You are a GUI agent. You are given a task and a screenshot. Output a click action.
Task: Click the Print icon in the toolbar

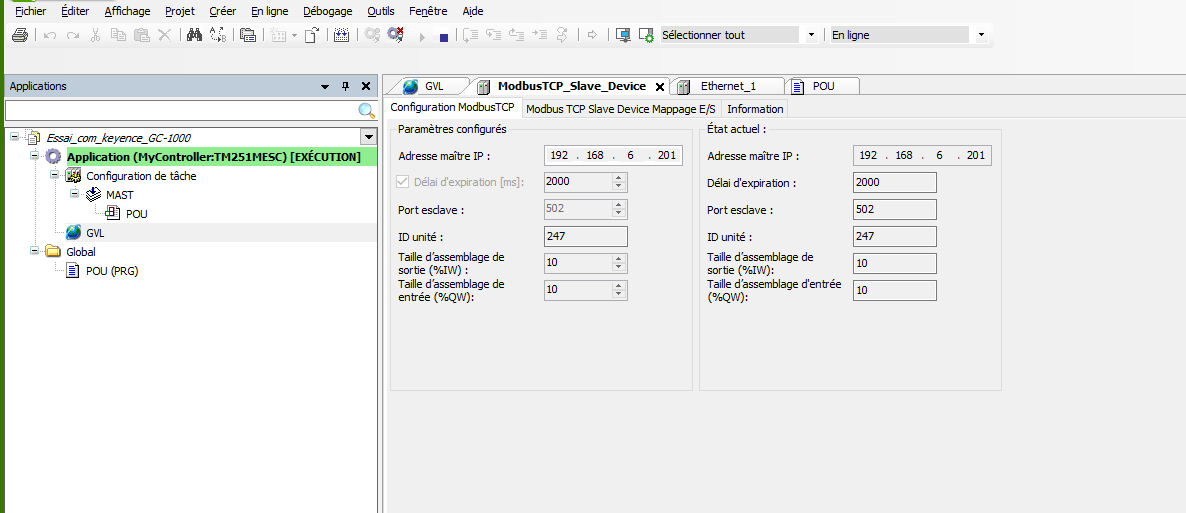click(20, 35)
